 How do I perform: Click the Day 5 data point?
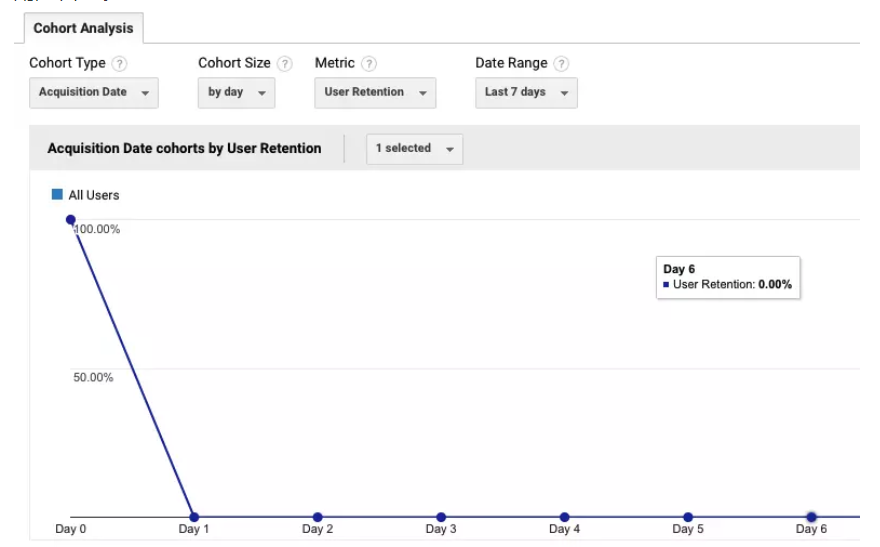coord(688,517)
